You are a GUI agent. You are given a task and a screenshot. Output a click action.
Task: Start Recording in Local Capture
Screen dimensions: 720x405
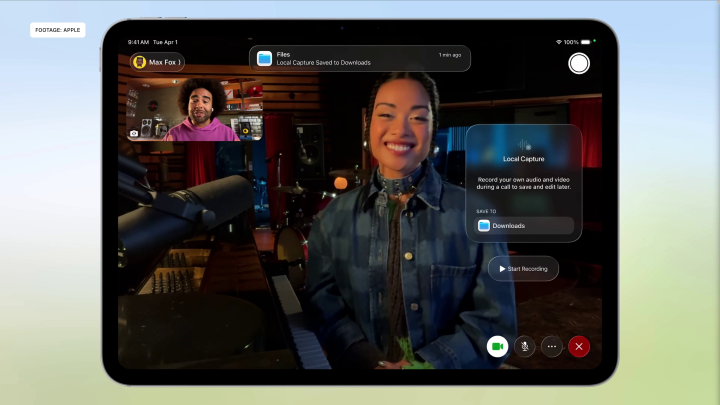(523, 269)
